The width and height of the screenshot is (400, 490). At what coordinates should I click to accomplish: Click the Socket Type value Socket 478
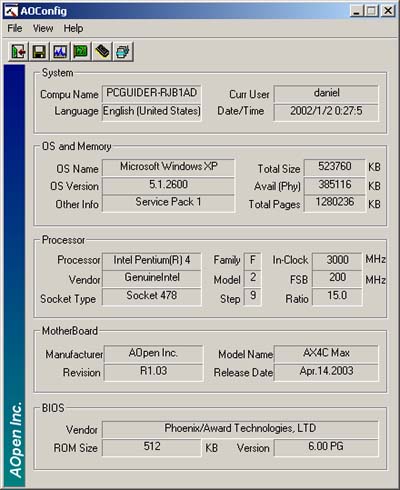tap(152, 297)
